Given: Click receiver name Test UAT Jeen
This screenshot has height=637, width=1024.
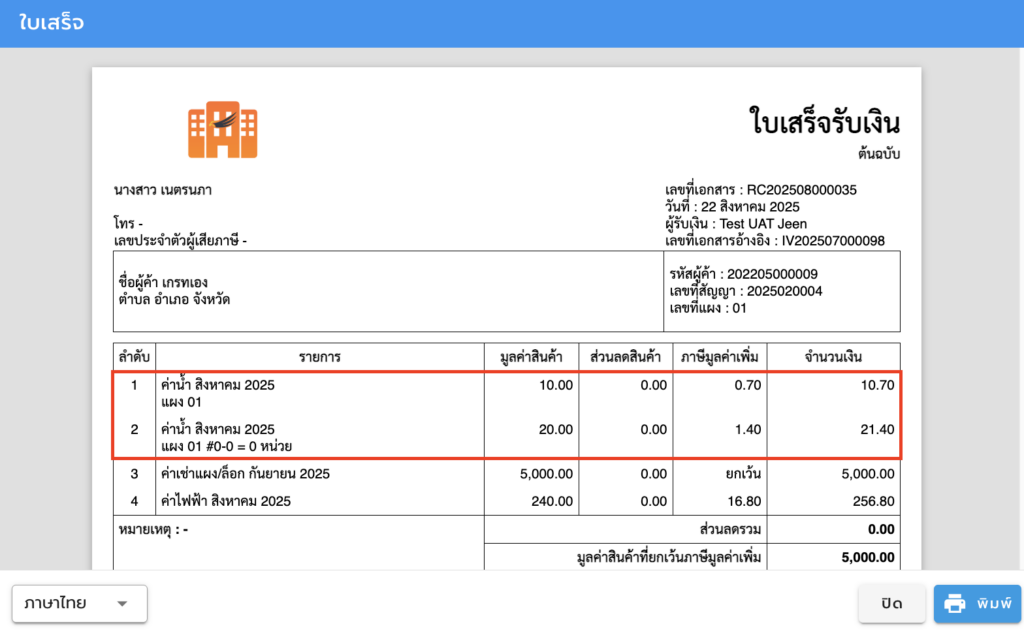Looking at the screenshot, I should 763,224.
